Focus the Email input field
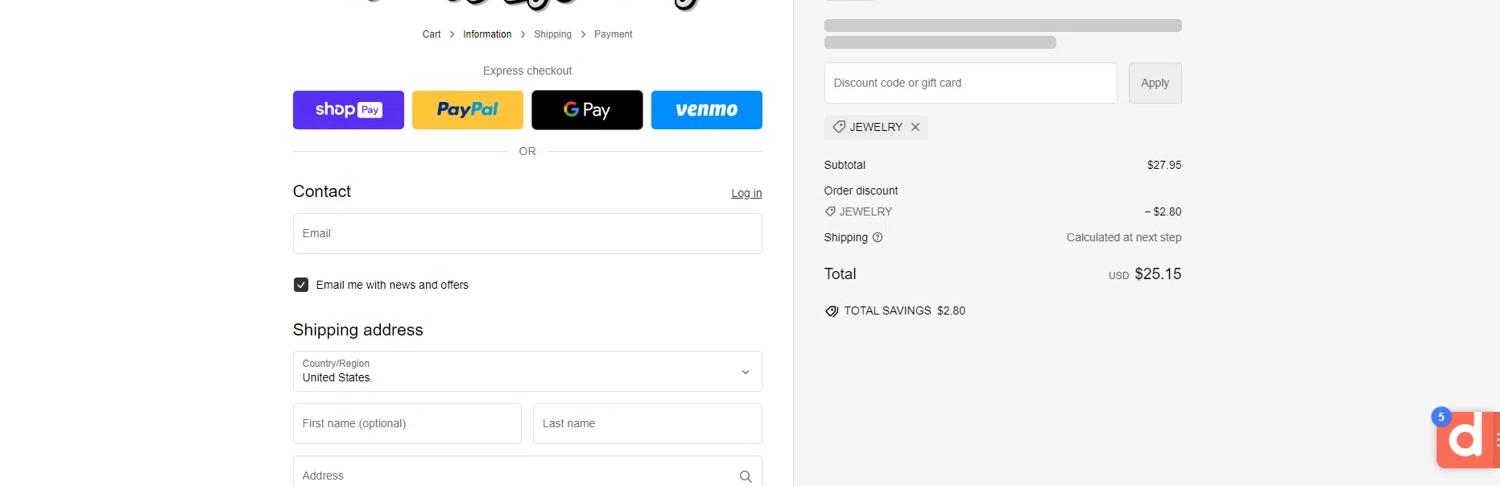Screen dimensions: 1500x486 (527, 233)
